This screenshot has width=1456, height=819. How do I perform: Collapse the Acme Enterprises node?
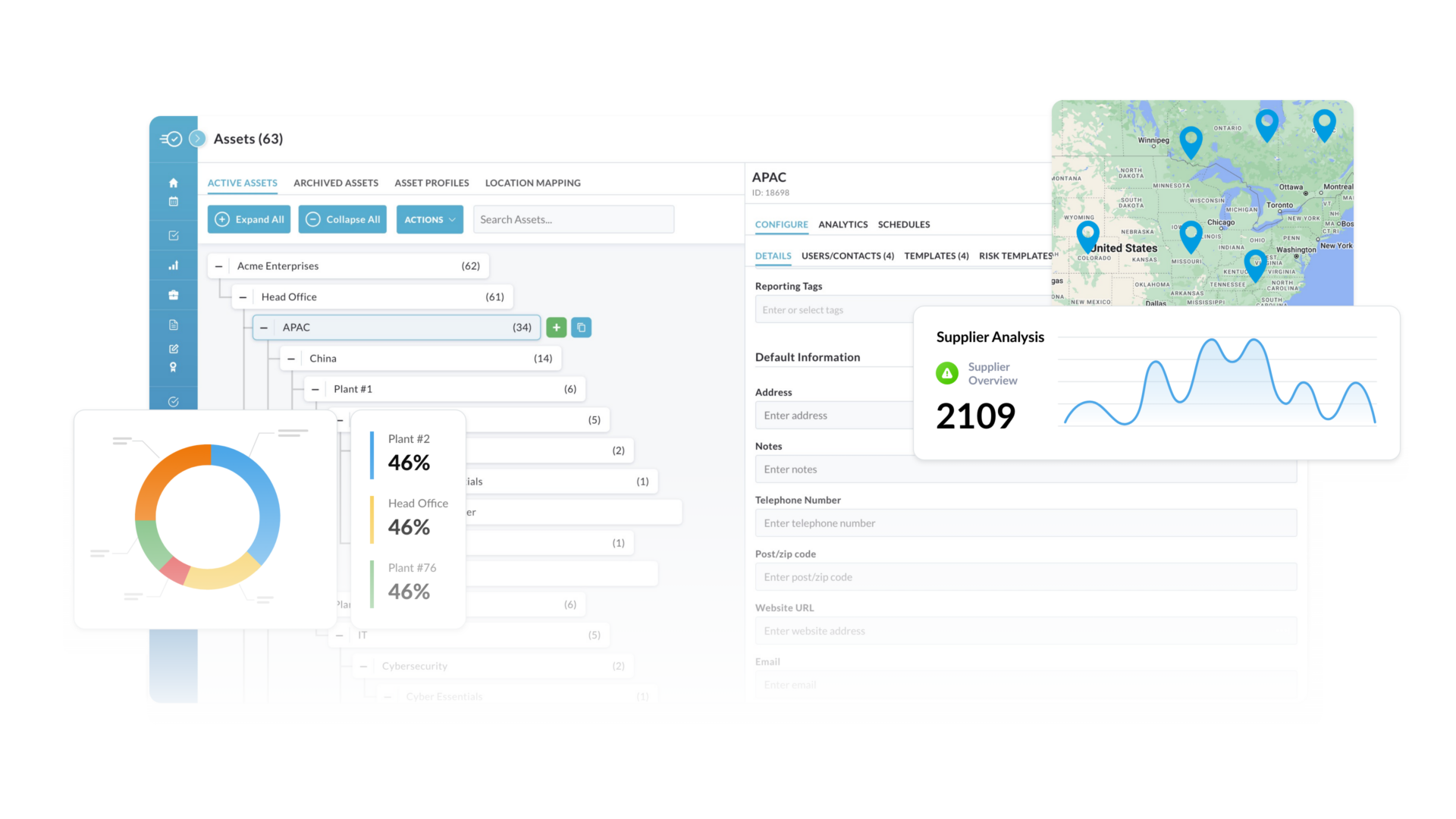click(x=218, y=265)
